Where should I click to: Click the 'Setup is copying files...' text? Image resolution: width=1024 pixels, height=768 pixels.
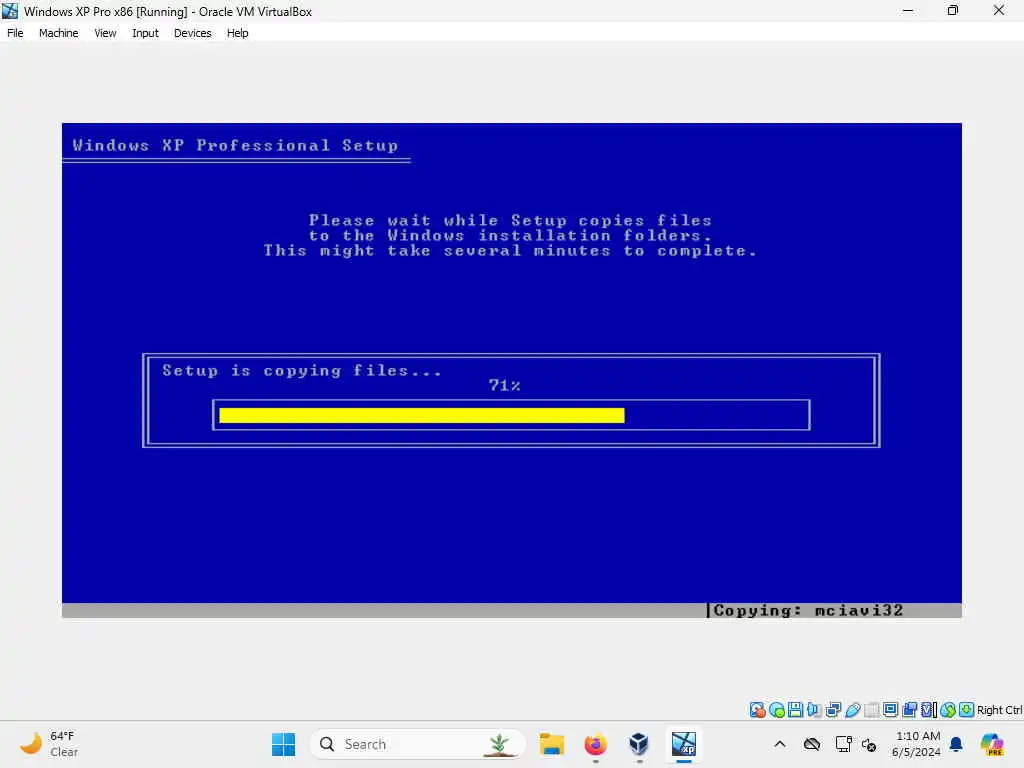pyautogui.click(x=302, y=370)
